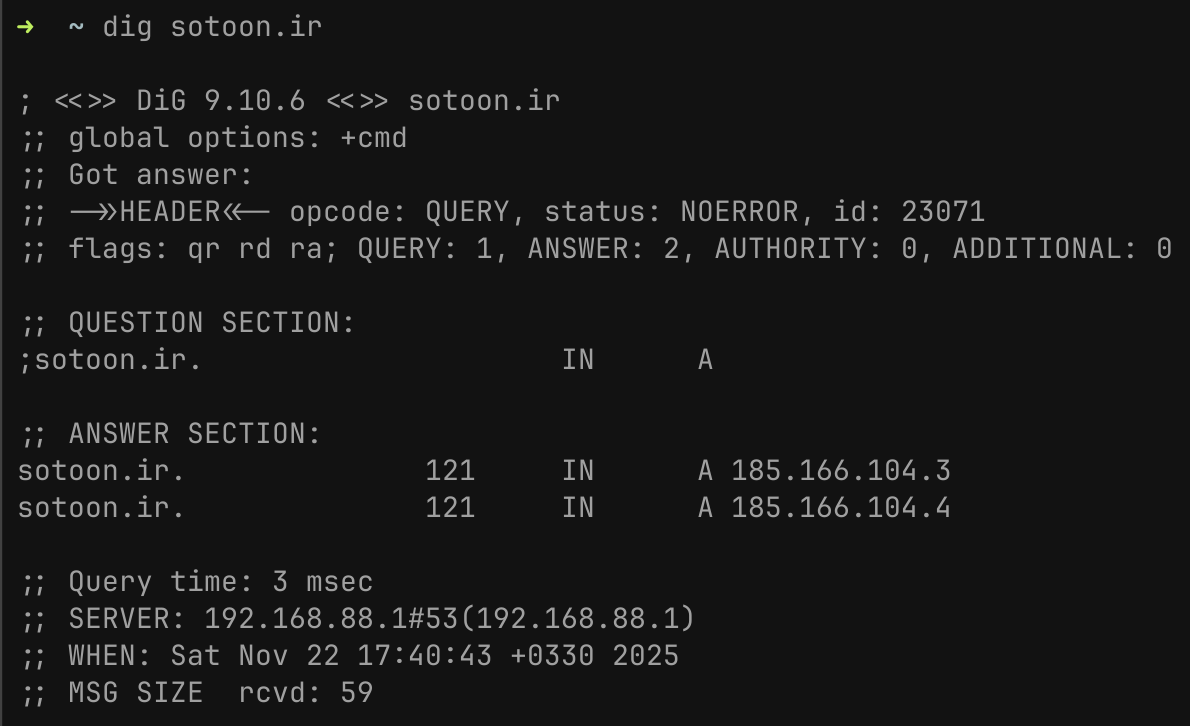Select the "qr rd ra" flags
Screen dimensions: 1190x726
(254, 249)
